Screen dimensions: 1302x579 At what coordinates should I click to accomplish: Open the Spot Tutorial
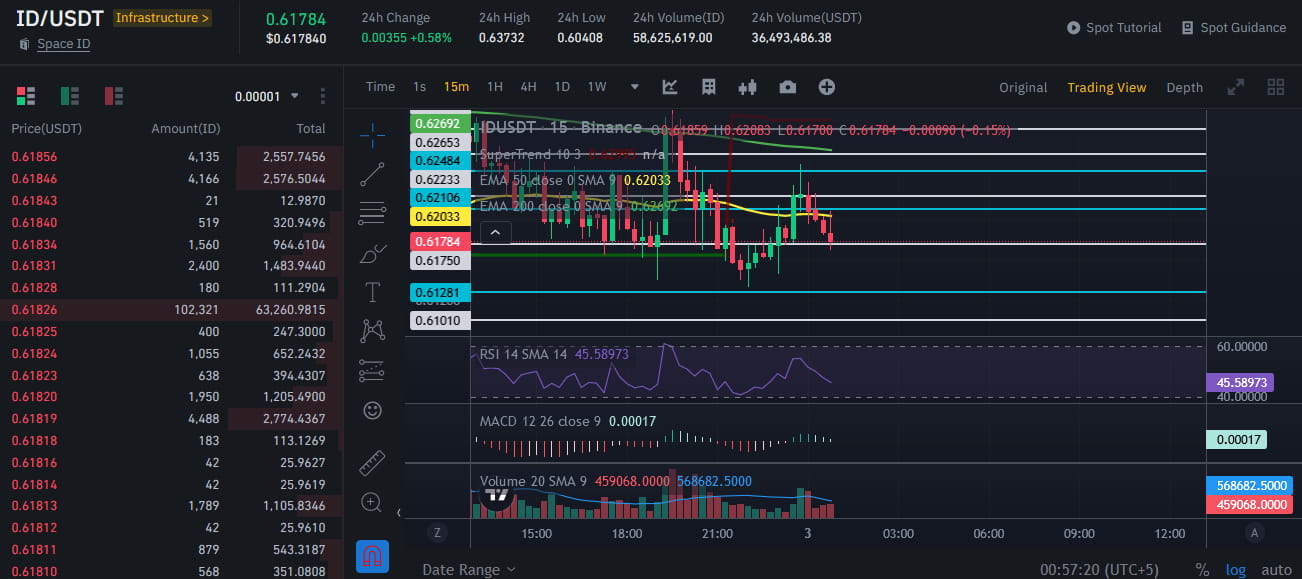tap(1113, 27)
